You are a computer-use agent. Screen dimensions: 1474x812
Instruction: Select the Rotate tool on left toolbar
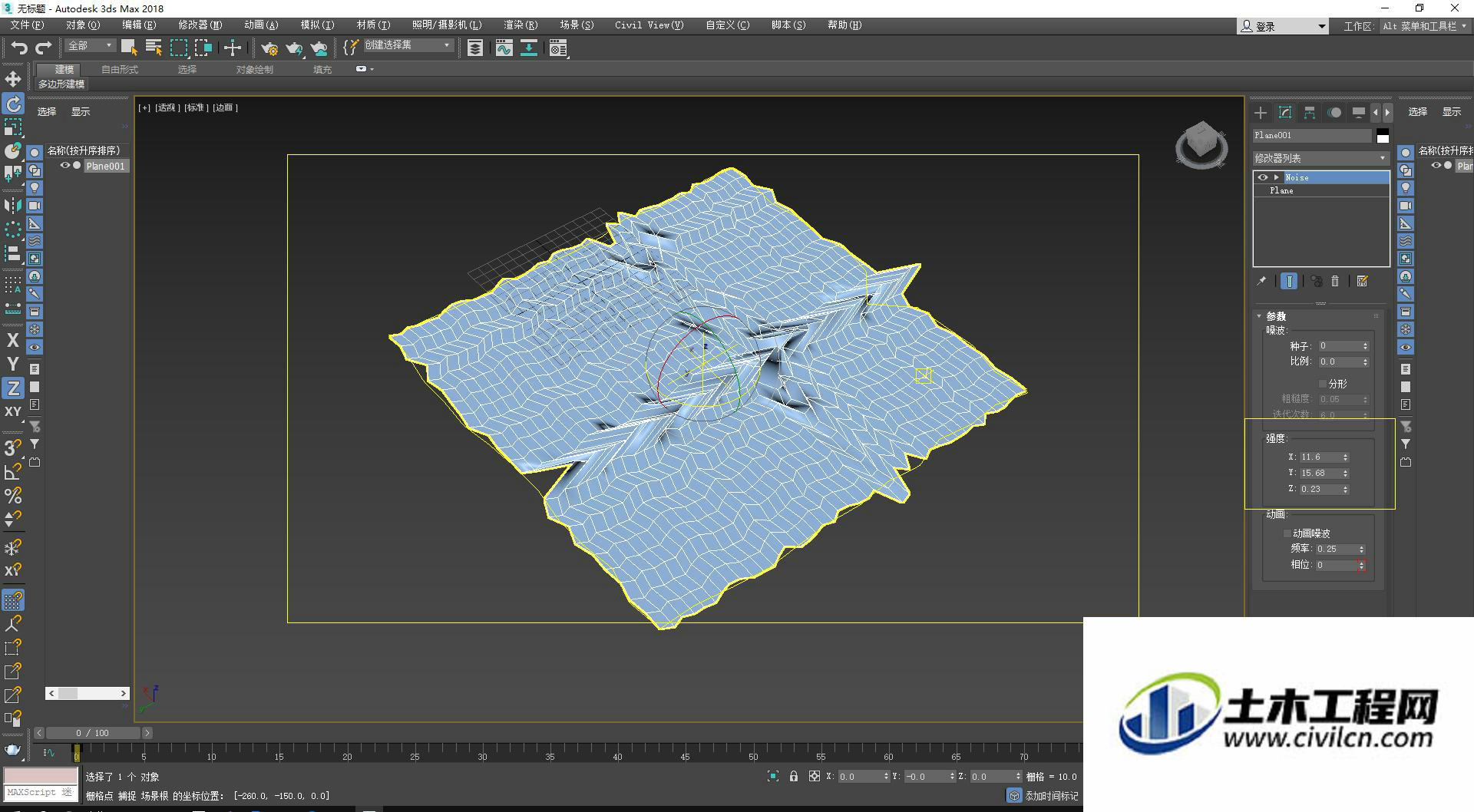pyautogui.click(x=13, y=104)
